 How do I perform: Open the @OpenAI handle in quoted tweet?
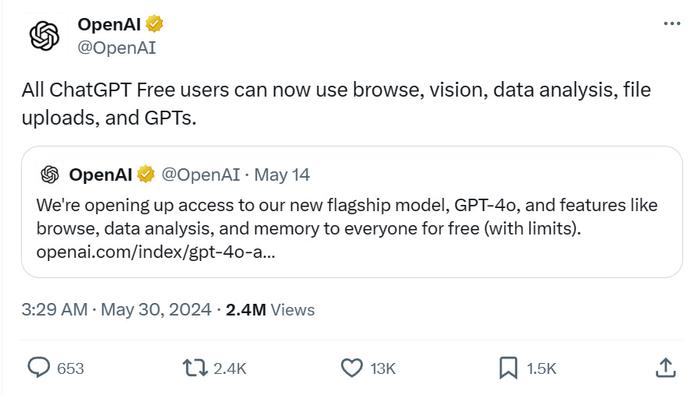(x=200, y=175)
